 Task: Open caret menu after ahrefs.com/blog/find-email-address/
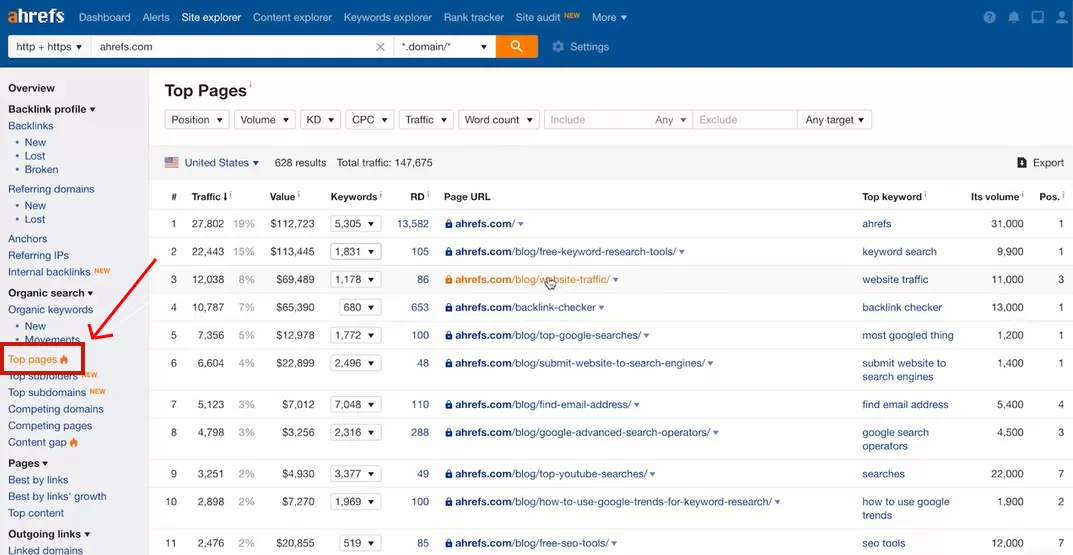636,405
